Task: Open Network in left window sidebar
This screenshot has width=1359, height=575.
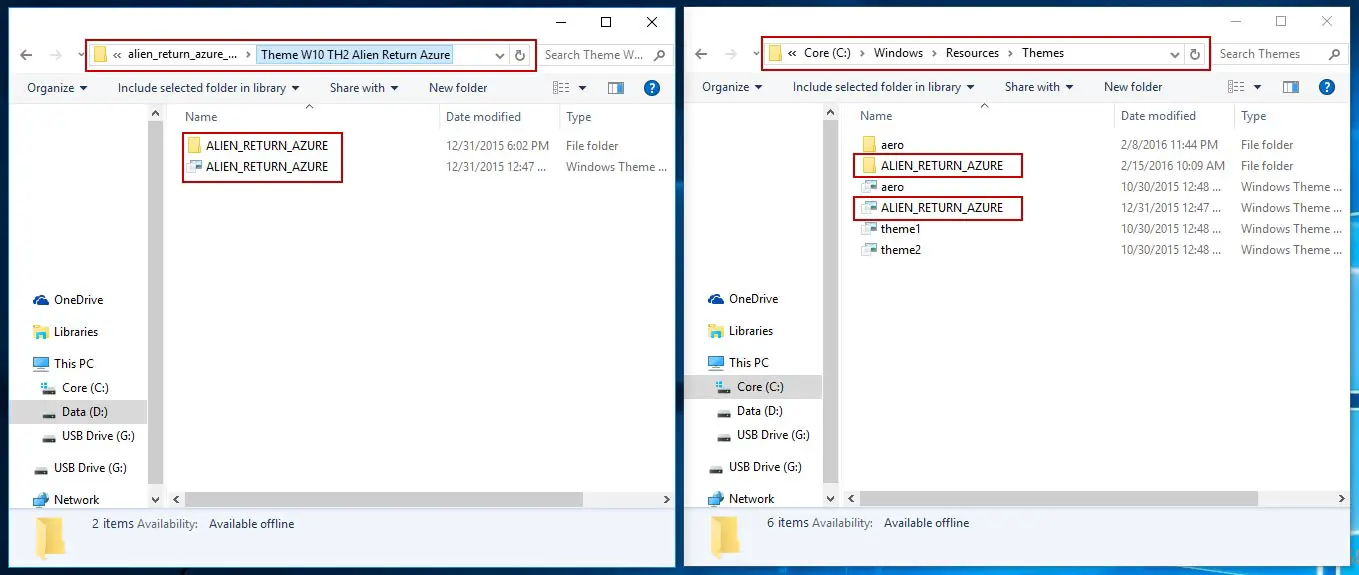Action: (x=66, y=500)
